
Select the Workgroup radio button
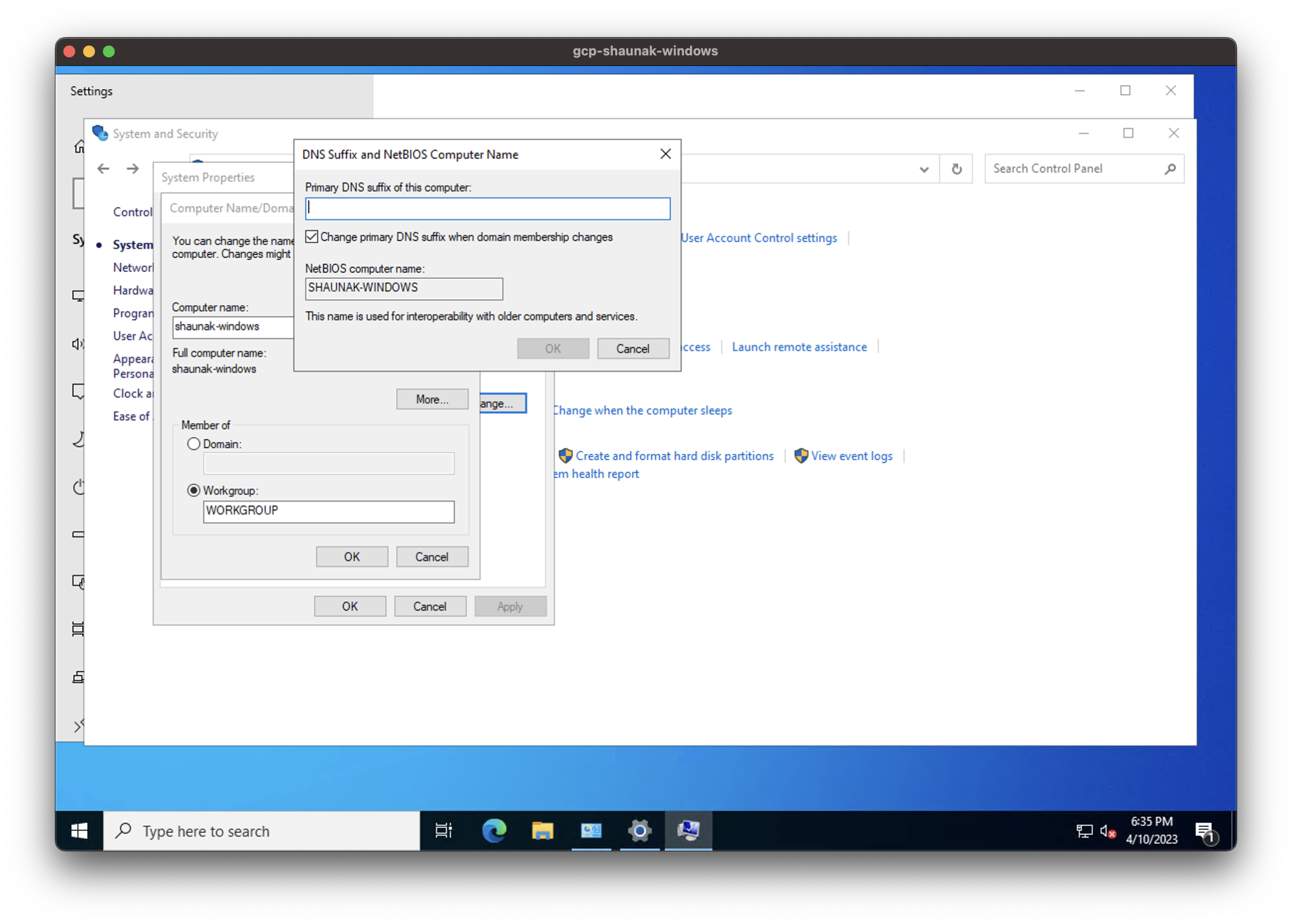tap(194, 490)
